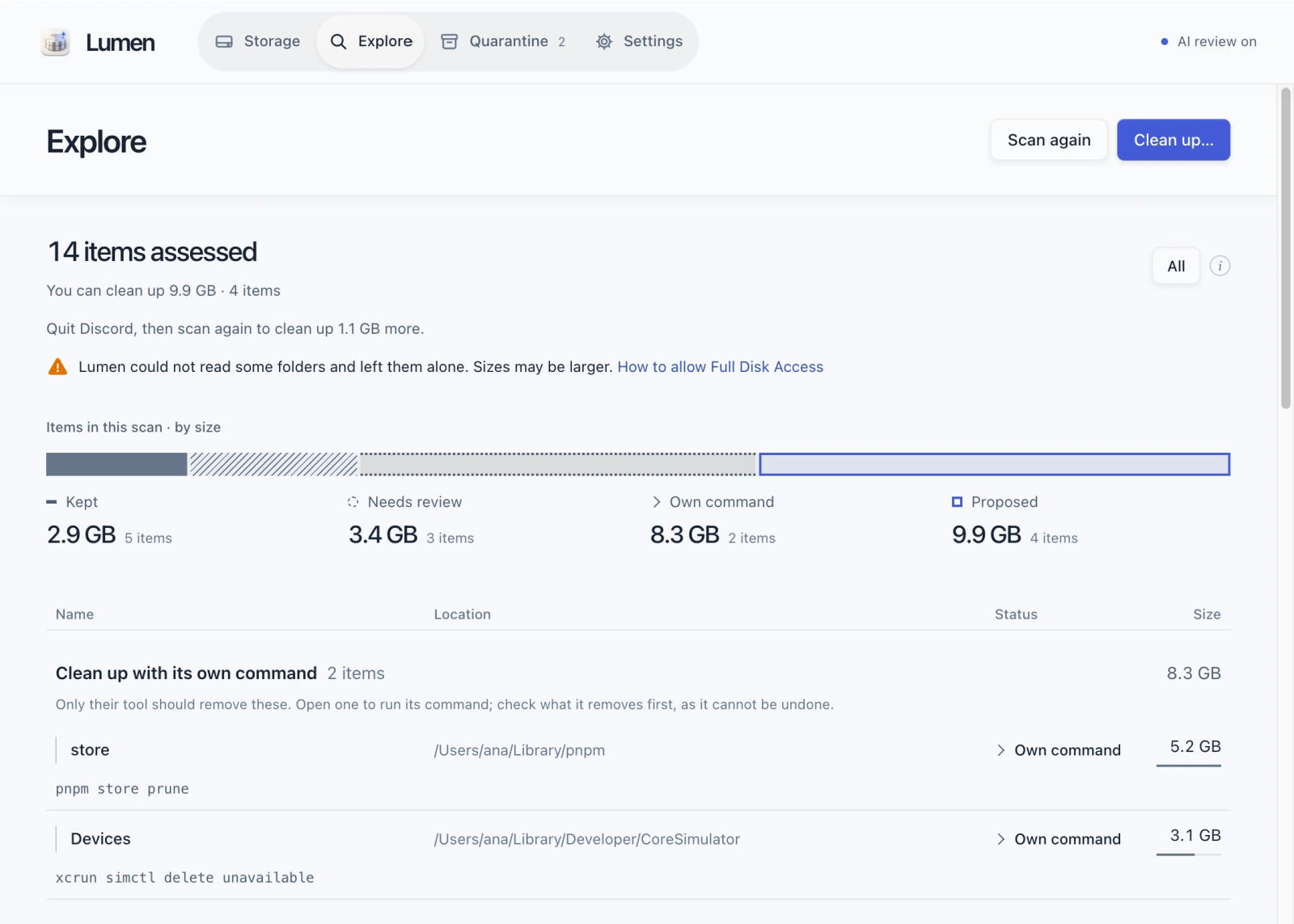The width and height of the screenshot is (1294, 924).
Task: Click the Scan again button
Action: pos(1049,140)
